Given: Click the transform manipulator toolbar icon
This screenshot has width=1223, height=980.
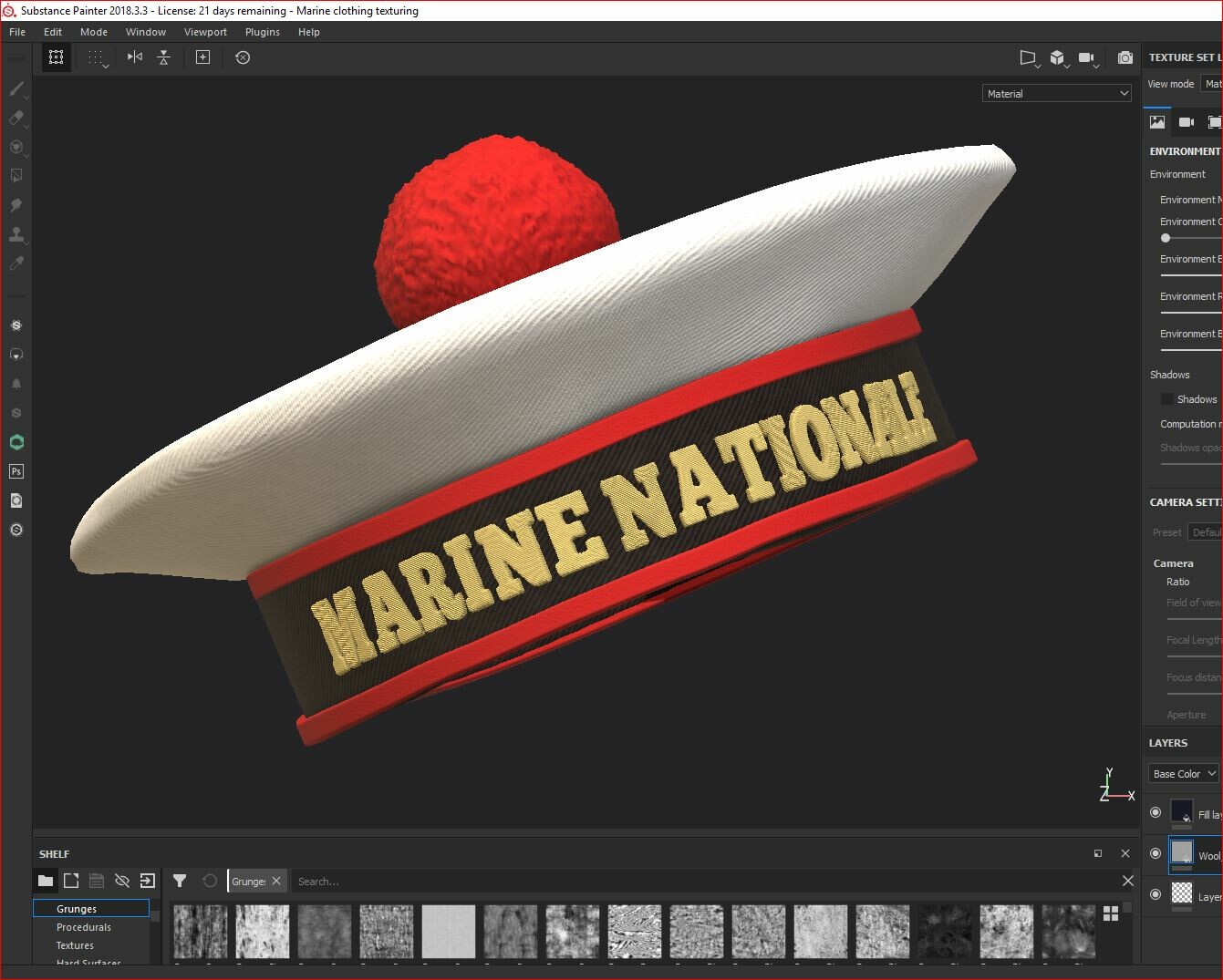Looking at the screenshot, I should point(57,57).
